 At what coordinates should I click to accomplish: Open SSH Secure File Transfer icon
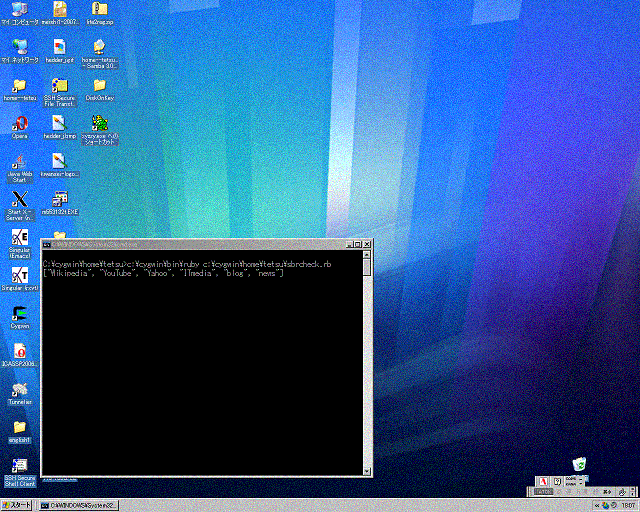tap(59, 86)
